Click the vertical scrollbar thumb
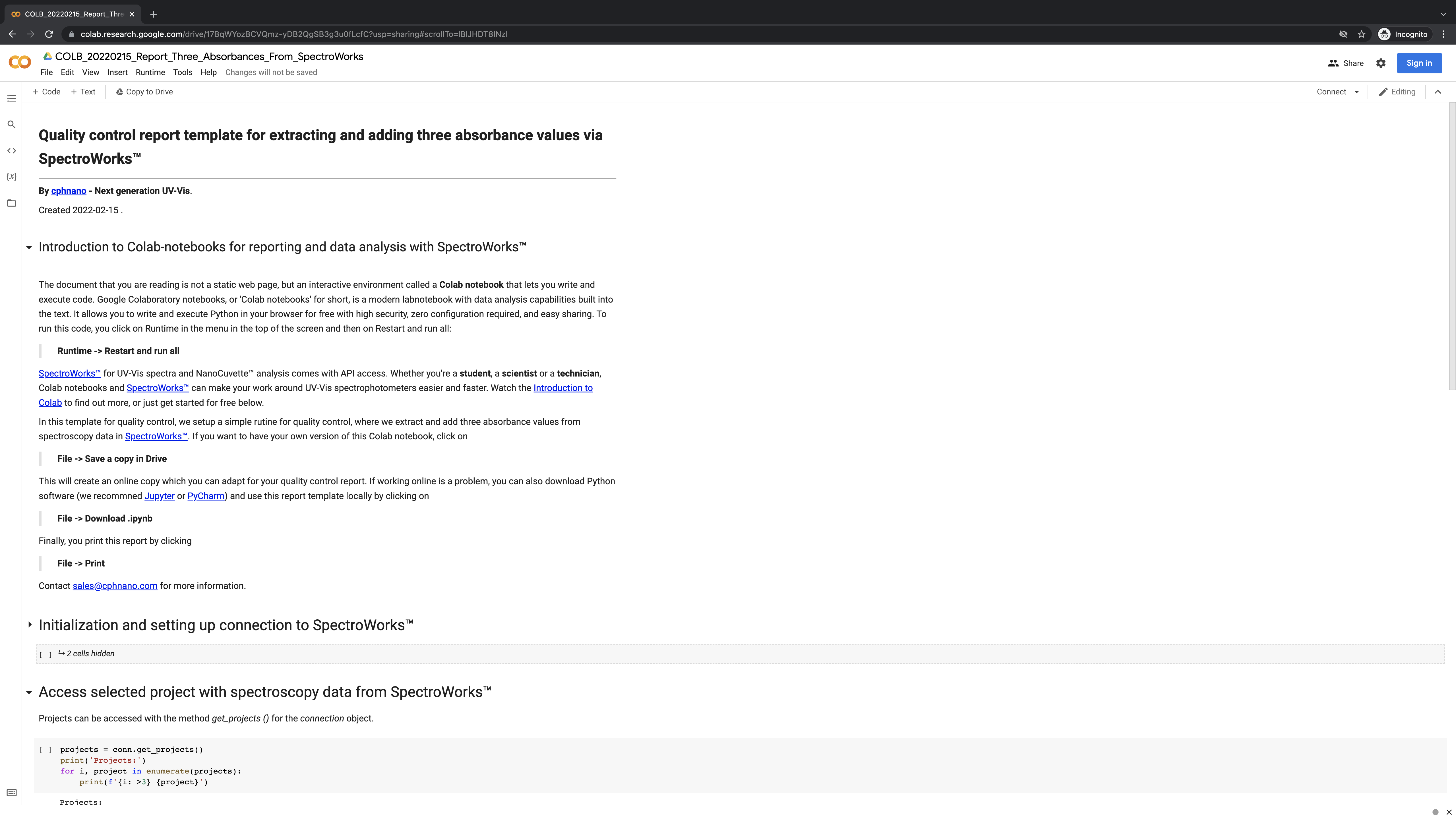 [x=1452, y=247]
